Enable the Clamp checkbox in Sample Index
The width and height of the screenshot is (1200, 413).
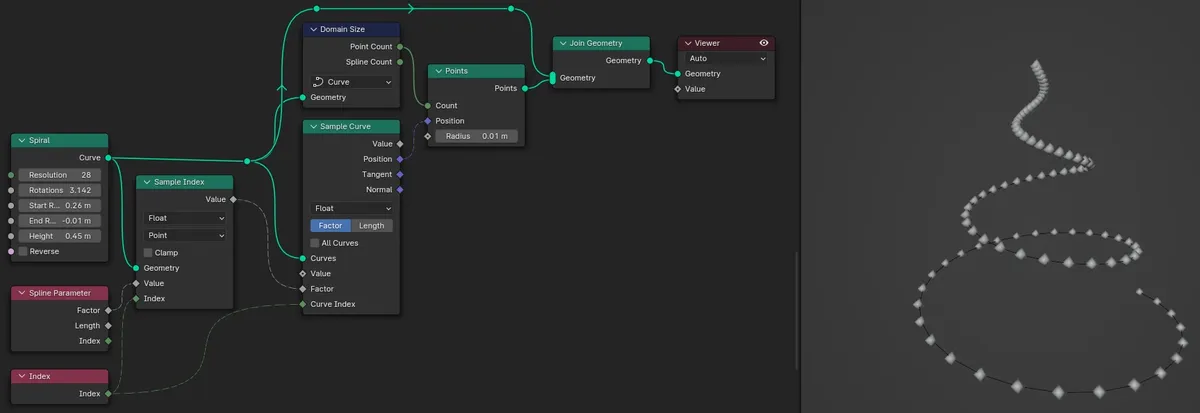[x=148, y=253]
